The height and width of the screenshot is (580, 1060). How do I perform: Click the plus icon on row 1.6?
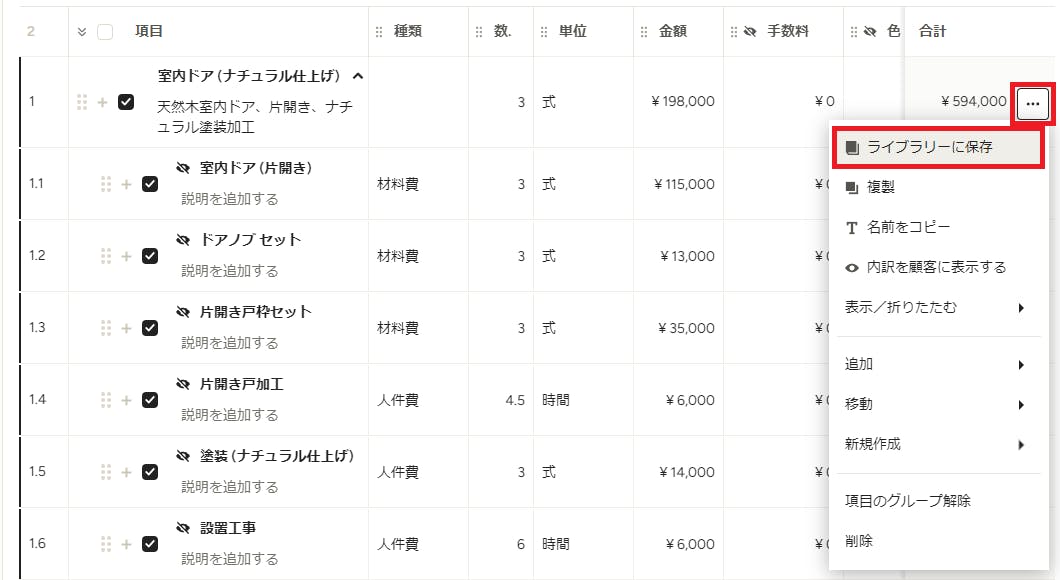coord(126,544)
